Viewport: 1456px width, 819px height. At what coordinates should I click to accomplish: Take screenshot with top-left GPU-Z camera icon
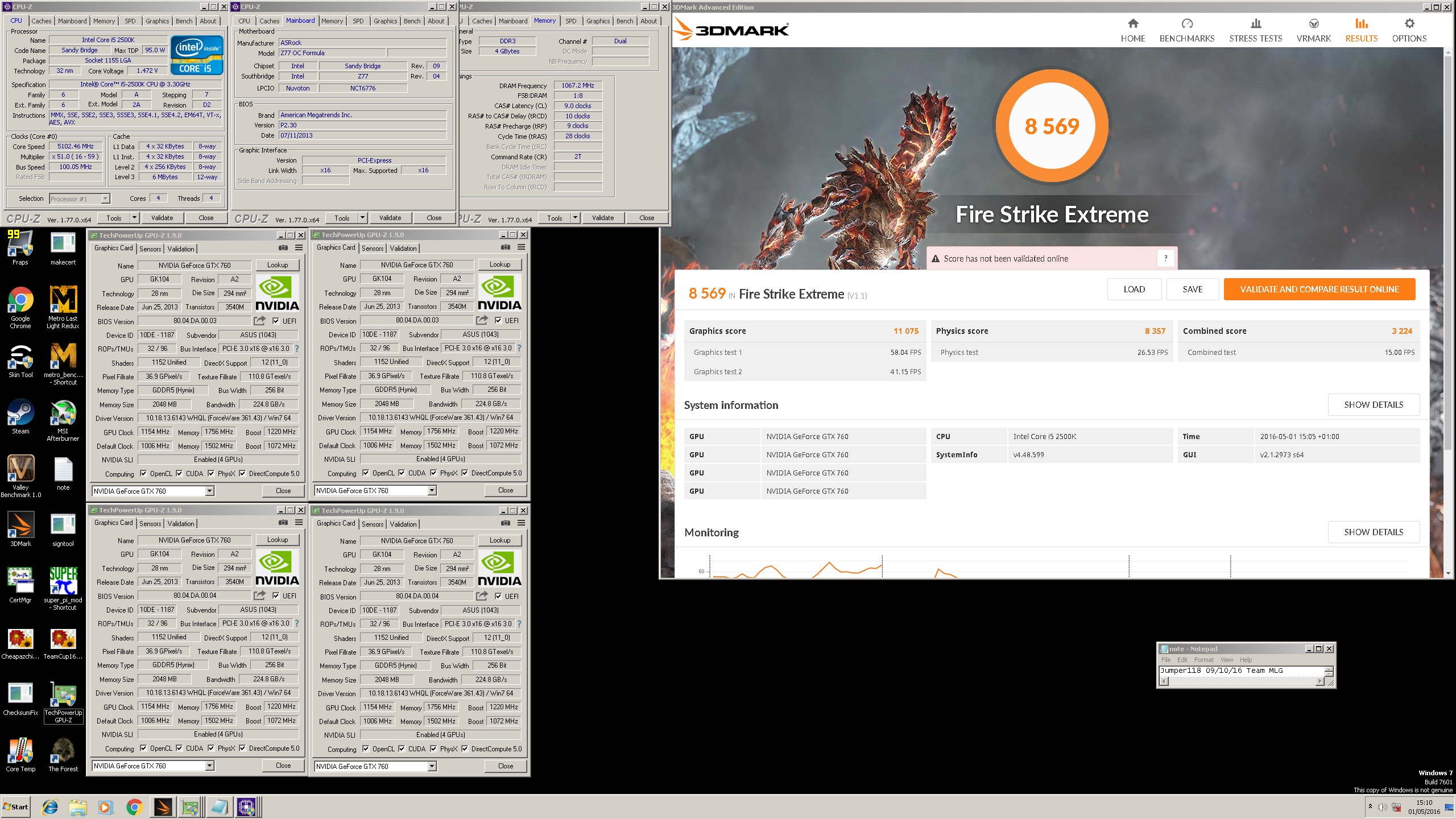point(283,248)
